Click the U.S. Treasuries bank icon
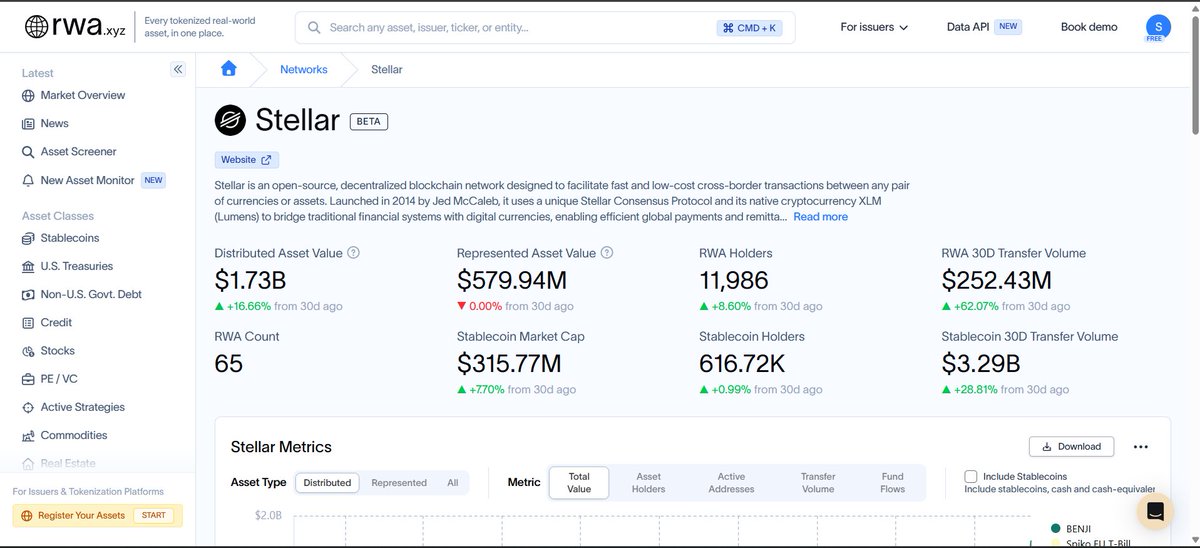Screen dimensions: 1200x548 (x=28, y=267)
